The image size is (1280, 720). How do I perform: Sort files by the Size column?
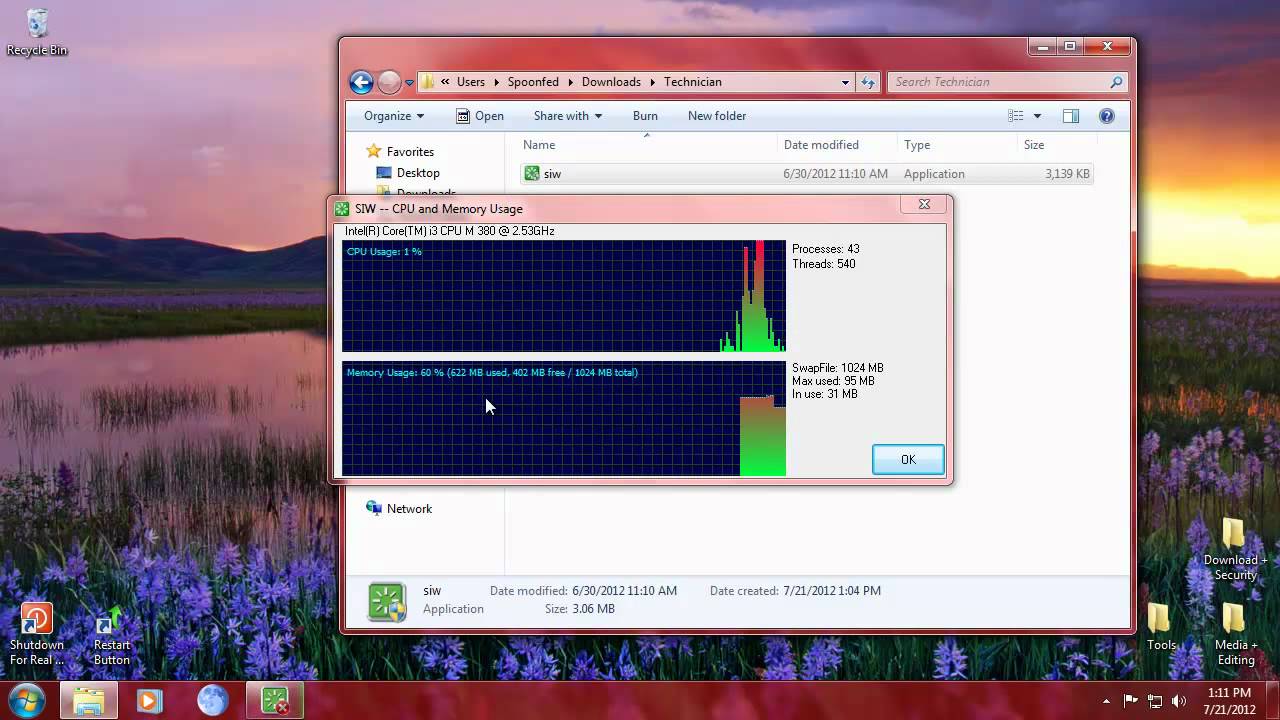(x=1056, y=145)
